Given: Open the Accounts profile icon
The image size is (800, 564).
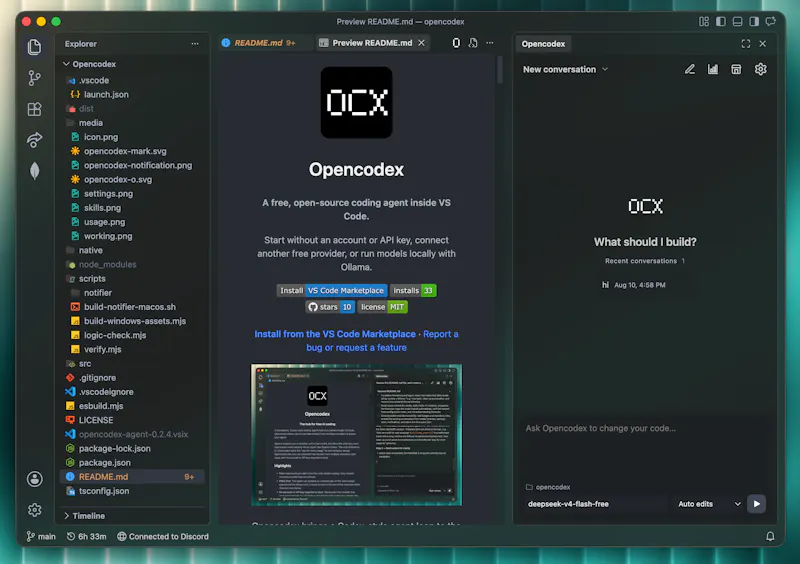Looking at the screenshot, I should tap(34, 479).
